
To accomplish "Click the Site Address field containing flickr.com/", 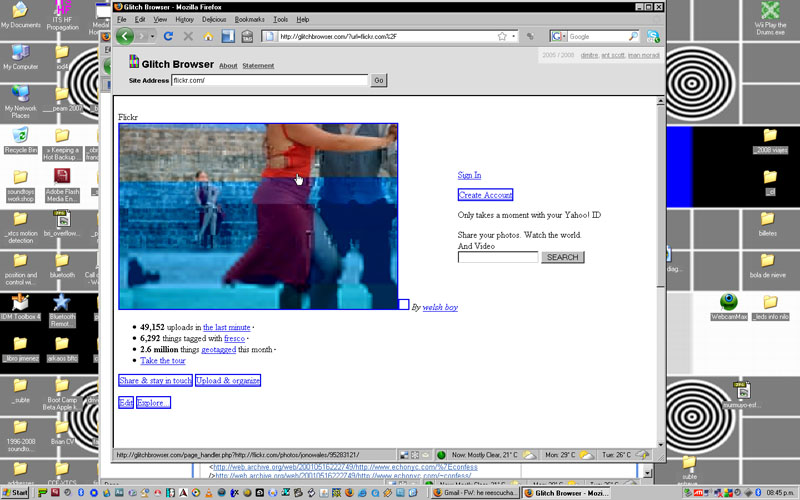I will point(269,80).
